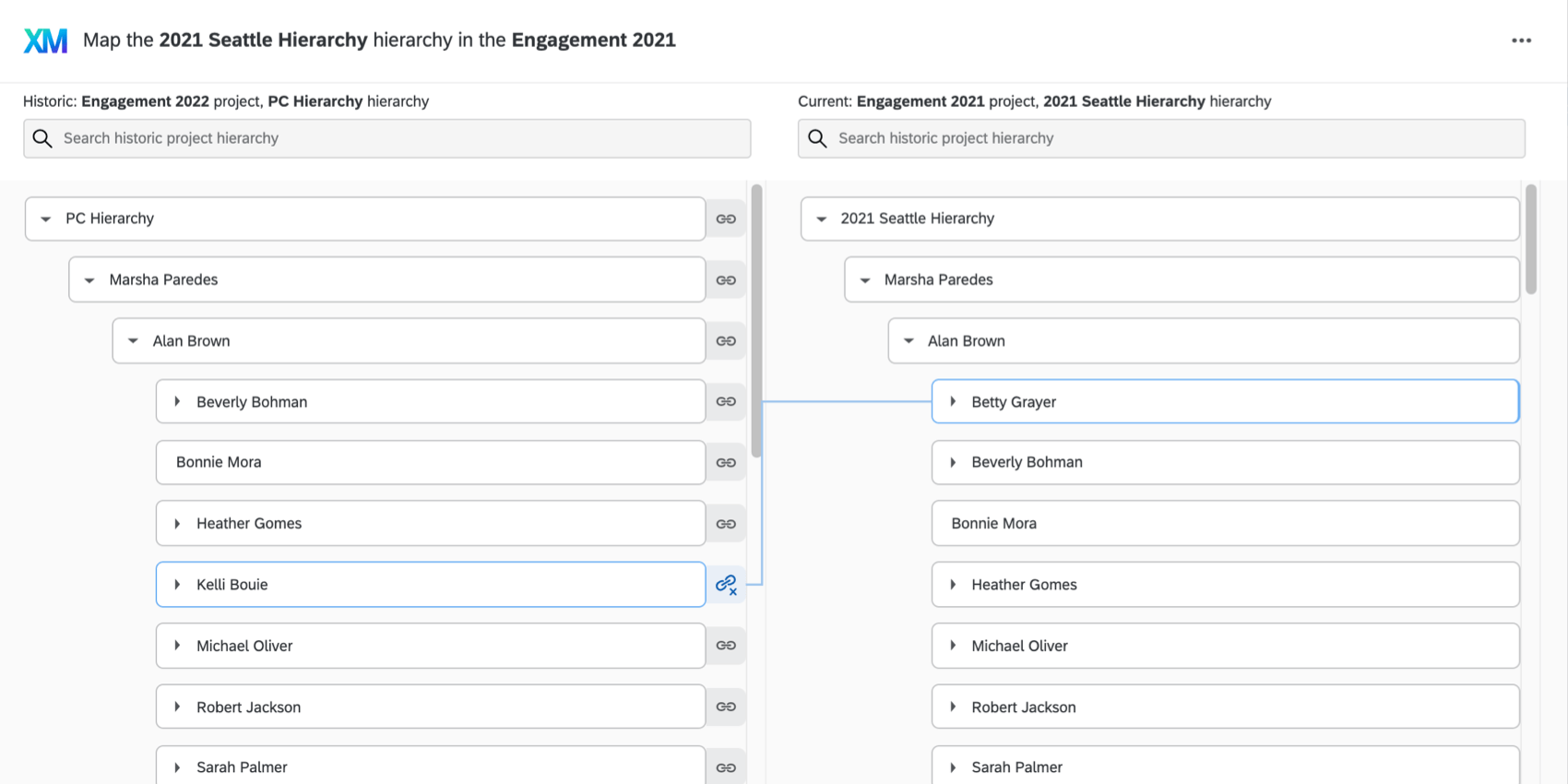1568x784 pixels.
Task: Expand Kelli Bouie in historic hierarchy
Action: click(177, 585)
